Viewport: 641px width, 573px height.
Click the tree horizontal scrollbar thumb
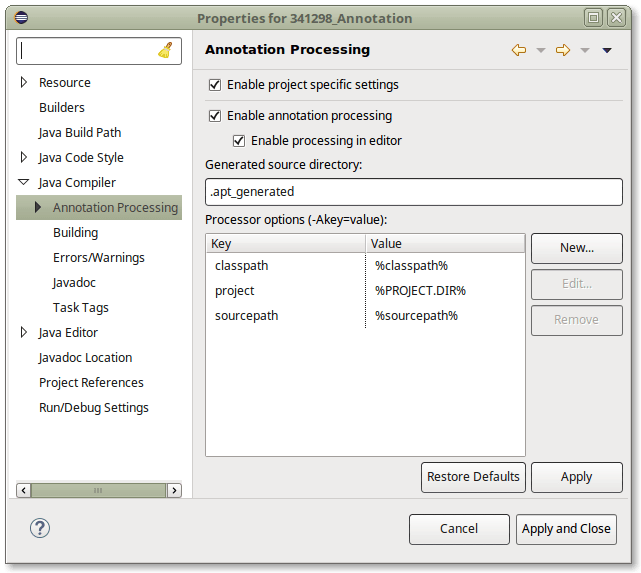(98, 490)
